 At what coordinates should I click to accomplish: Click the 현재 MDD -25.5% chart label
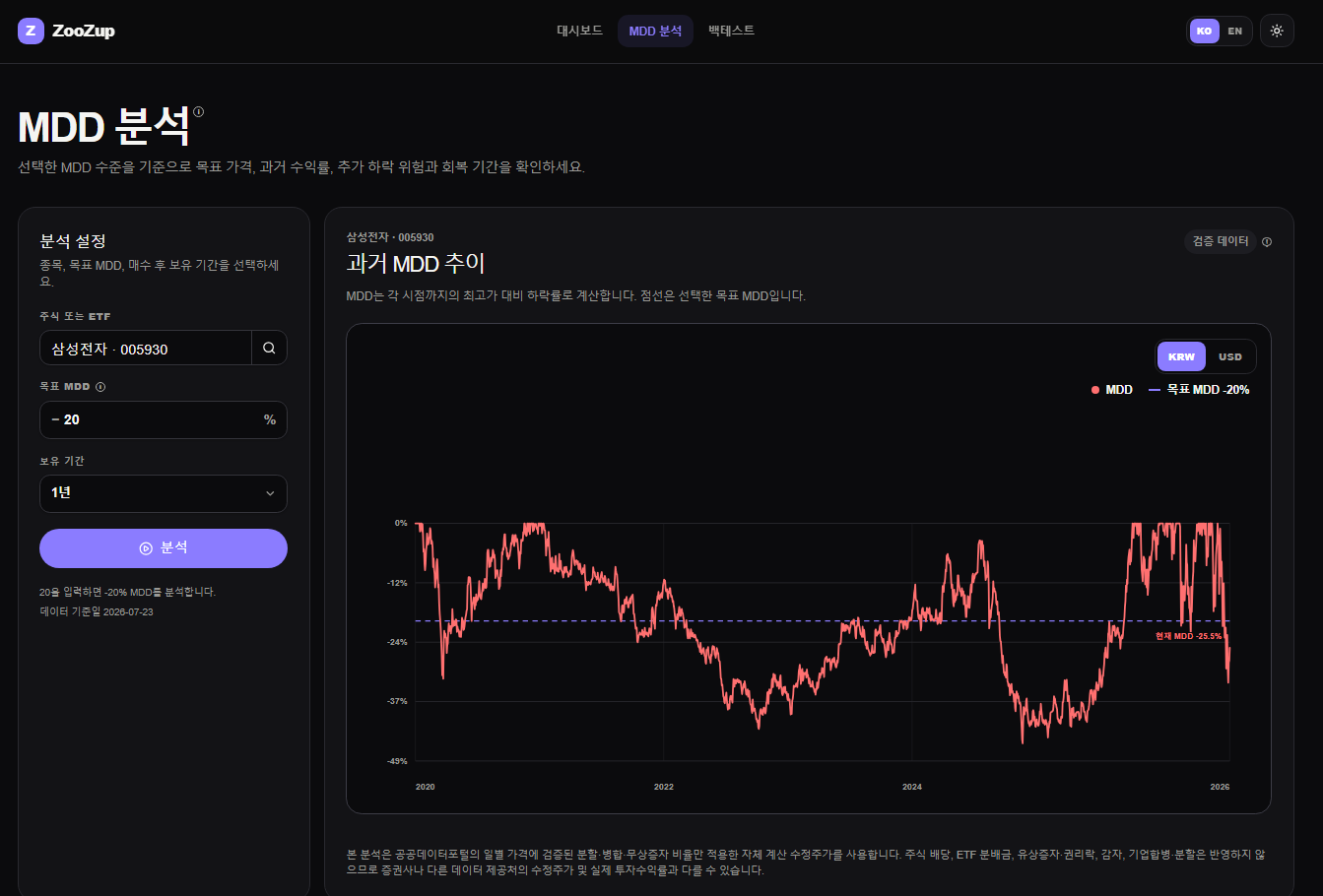coord(1188,636)
